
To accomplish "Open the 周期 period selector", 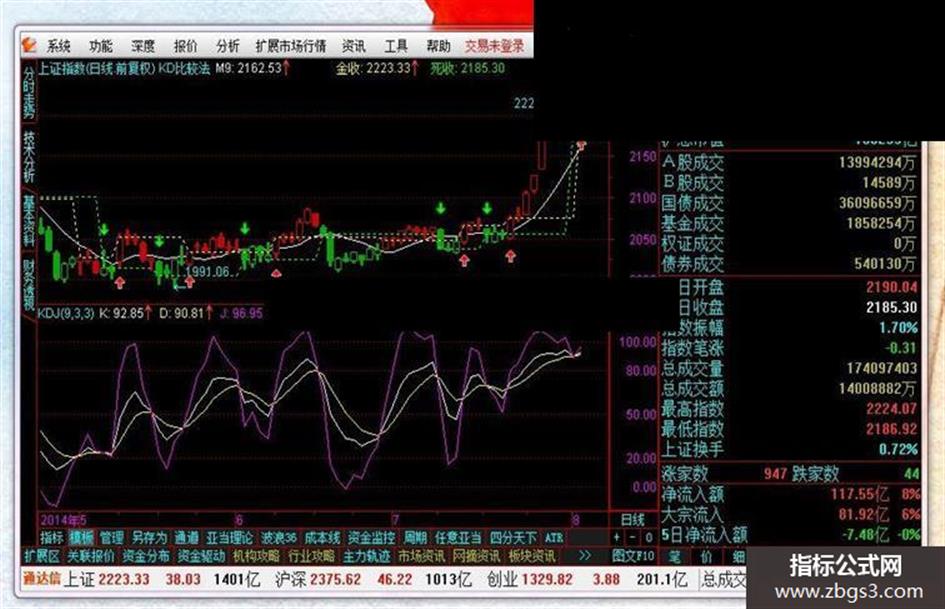I will (415, 537).
